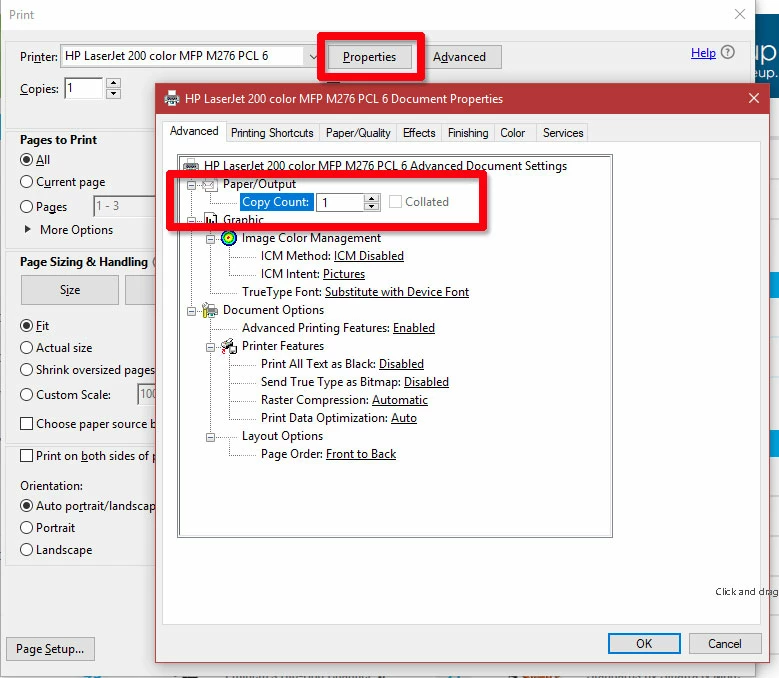Change Send True Type as Bitmap setting

(x=426, y=381)
